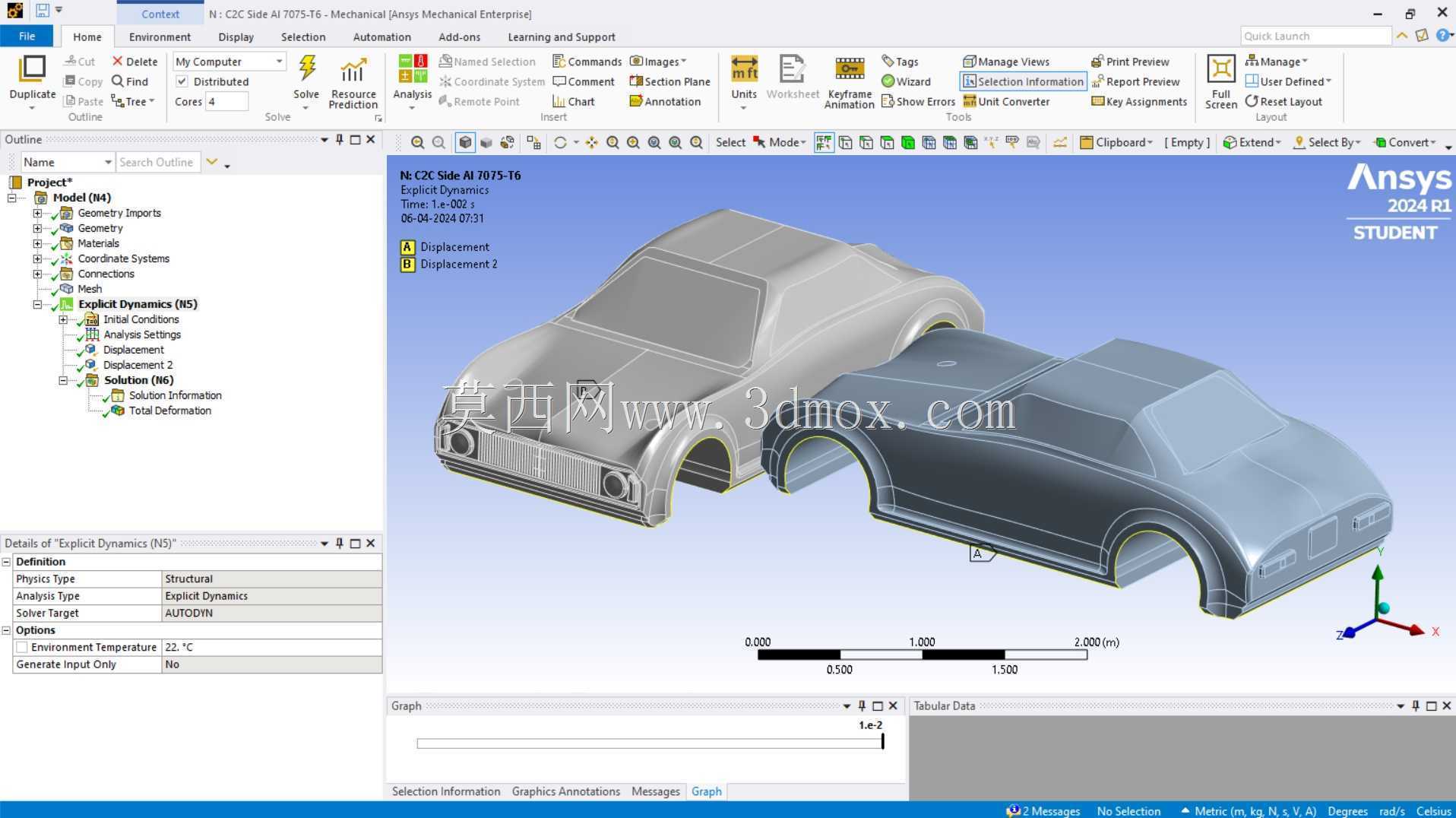
Task: Click the Rotate tool in graphics toolbar
Action: coord(560,142)
